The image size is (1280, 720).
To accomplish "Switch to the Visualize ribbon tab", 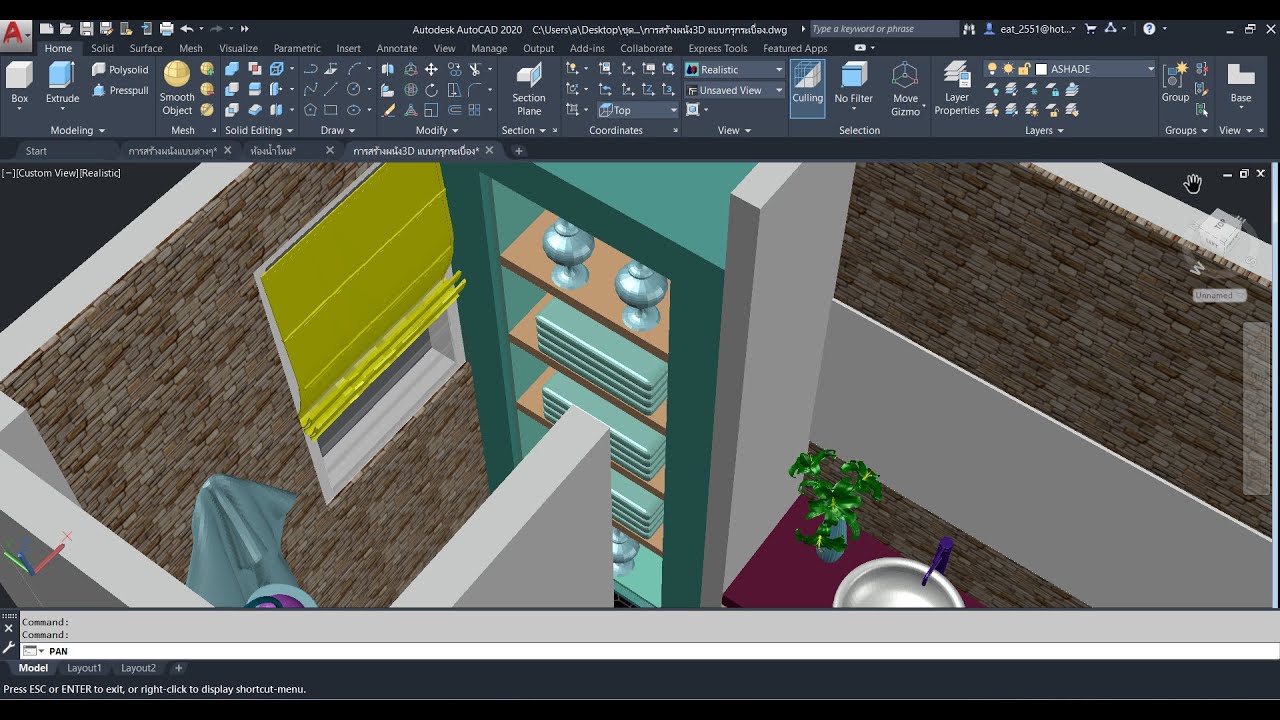I will 238,48.
